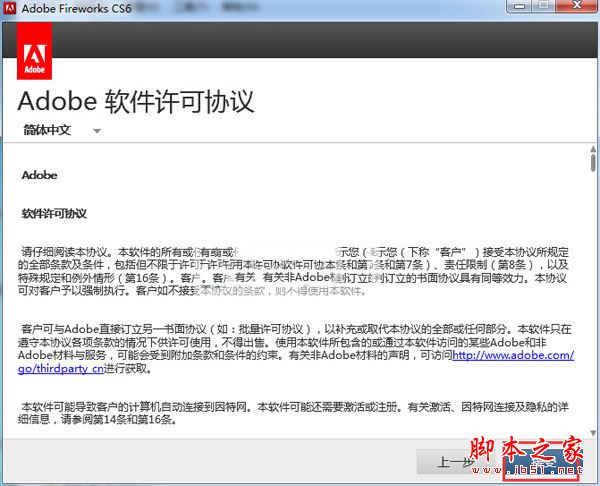Click the paragraph starting 客户可与Adobe直接订立
The height and width of the screenshot is (486, 600).
click(296, 349)
